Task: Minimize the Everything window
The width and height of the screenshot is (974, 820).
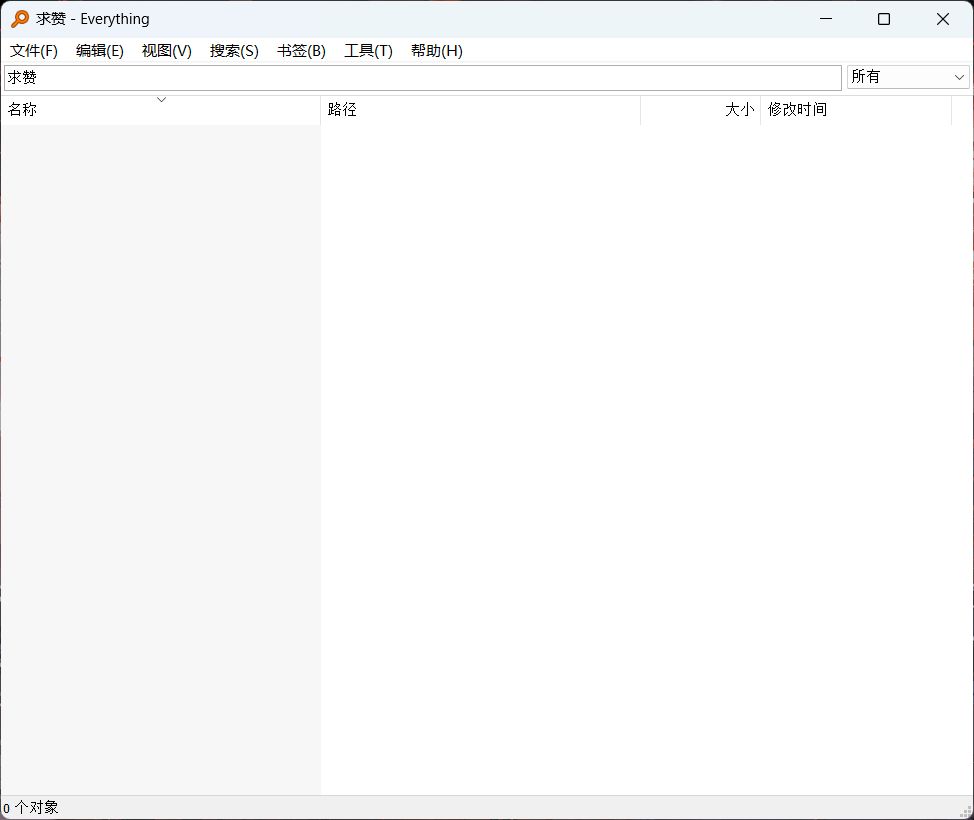Action: pyautogui.click(x=826, y=19)
